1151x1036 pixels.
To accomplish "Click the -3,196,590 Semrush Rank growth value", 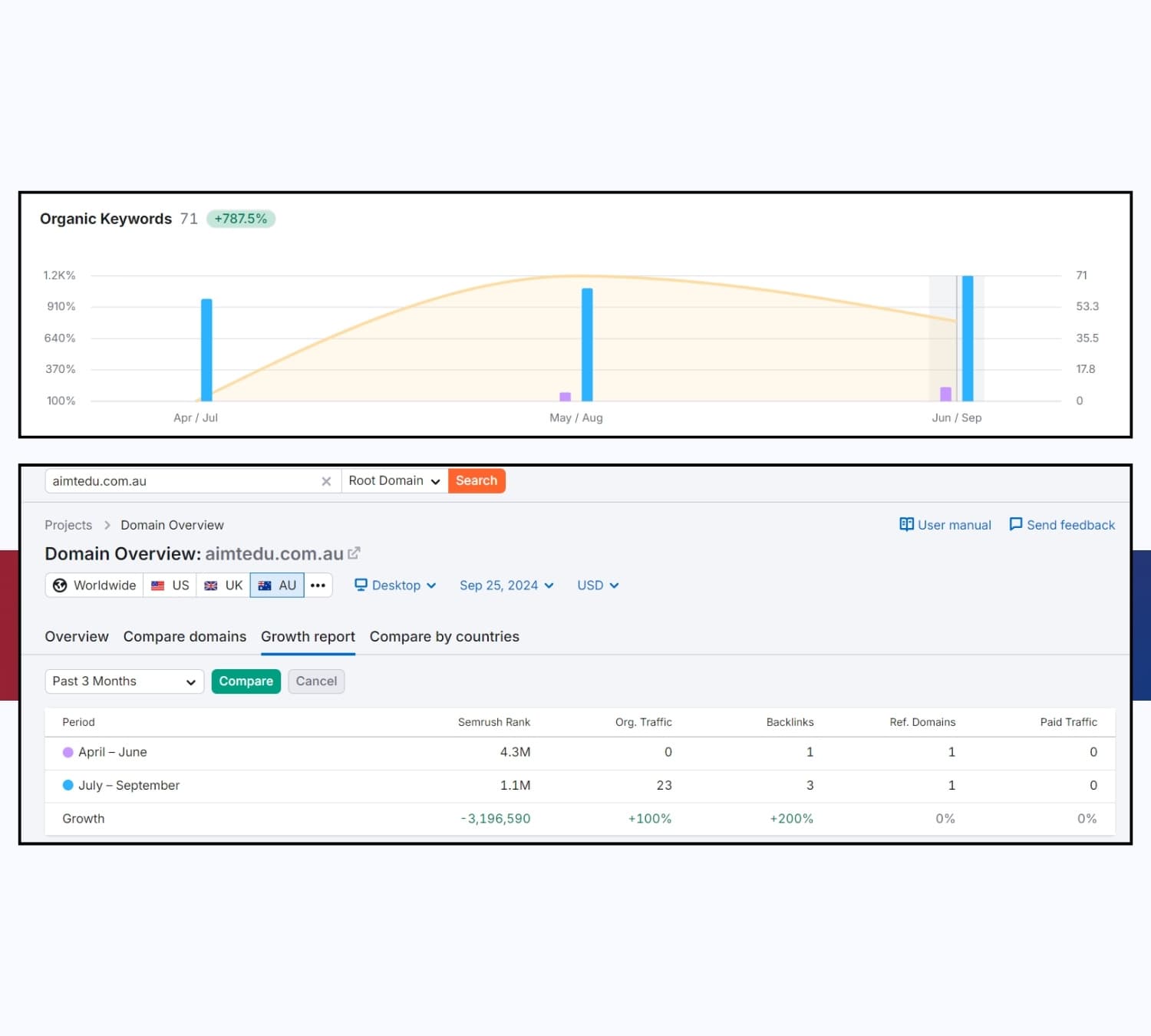I will (496, 819).
